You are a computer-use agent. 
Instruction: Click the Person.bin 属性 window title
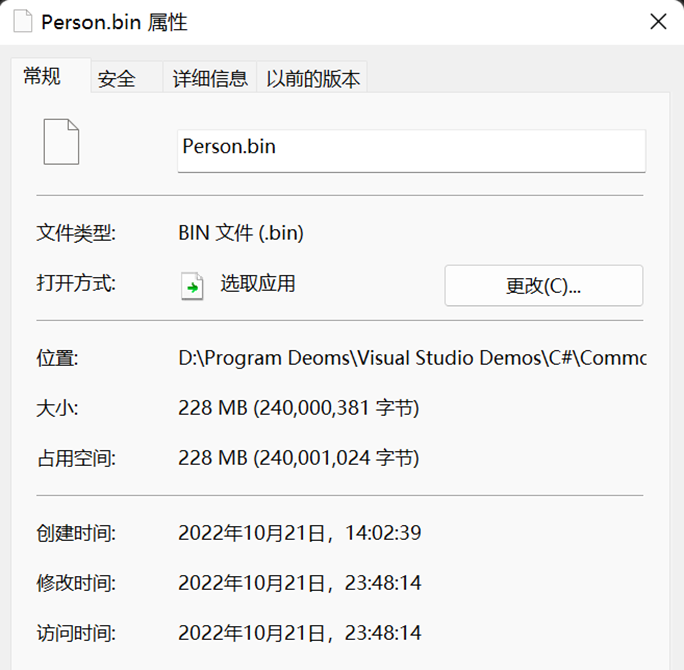tap(114, 22)
